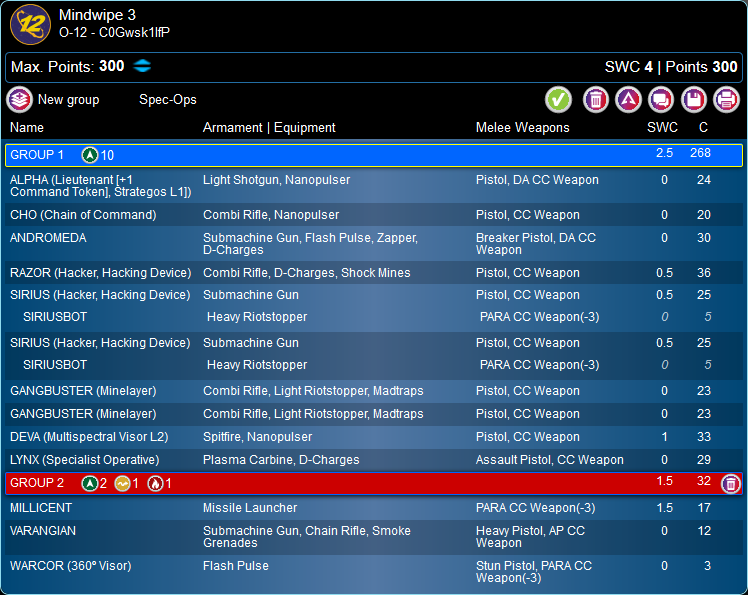Click the O-12 faction logo
This screenshot has height=595, width=748.
coord(30,24)
